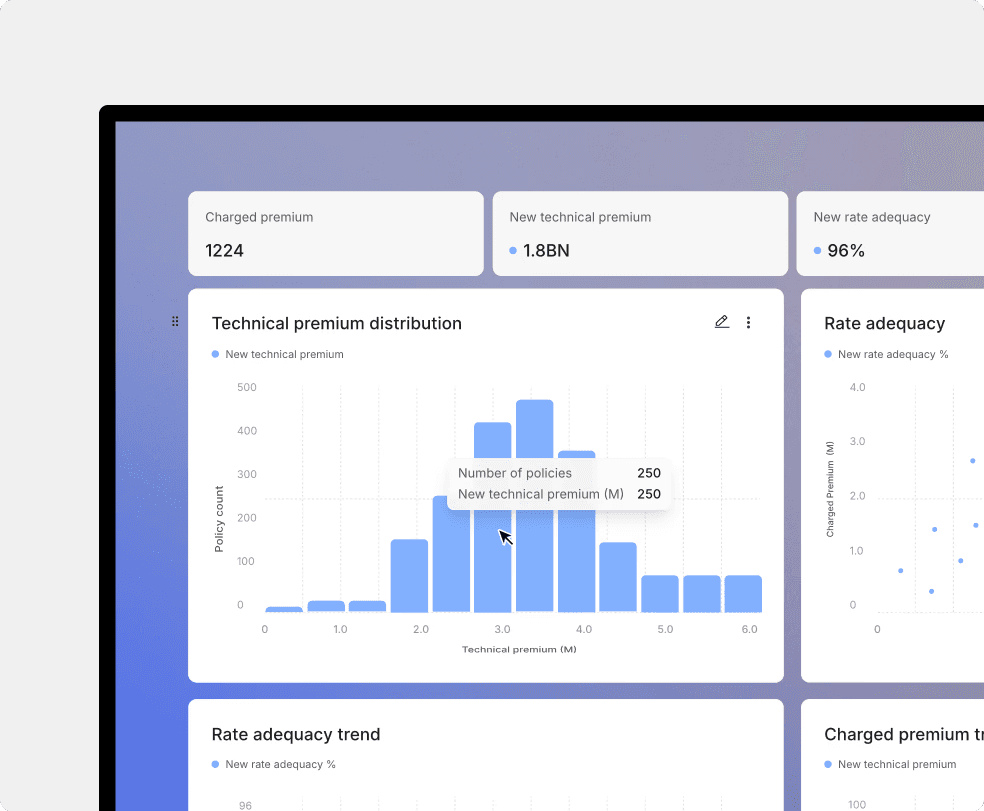Image resolution: width=984 pixels, height=811 pixels.
Task: Click the blue dot beside 1.8BN
Action: (x=513, y=250)
